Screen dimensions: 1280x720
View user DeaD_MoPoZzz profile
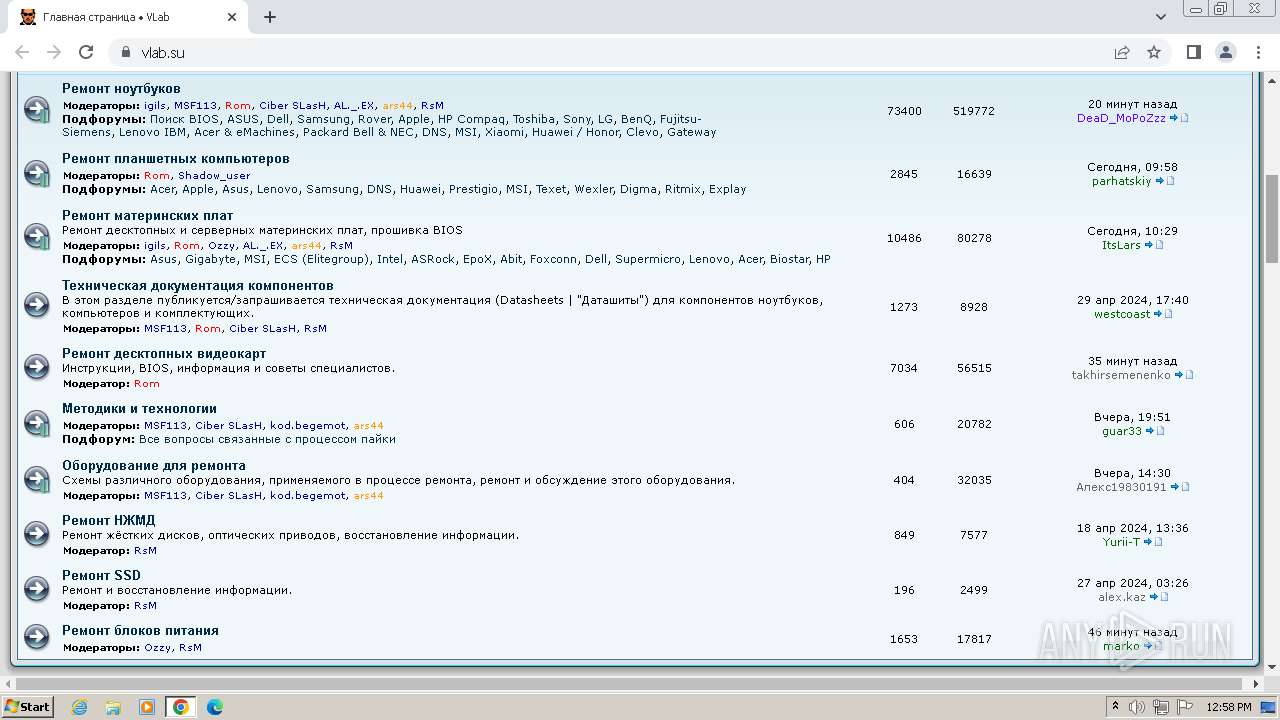click(1121, 118)
